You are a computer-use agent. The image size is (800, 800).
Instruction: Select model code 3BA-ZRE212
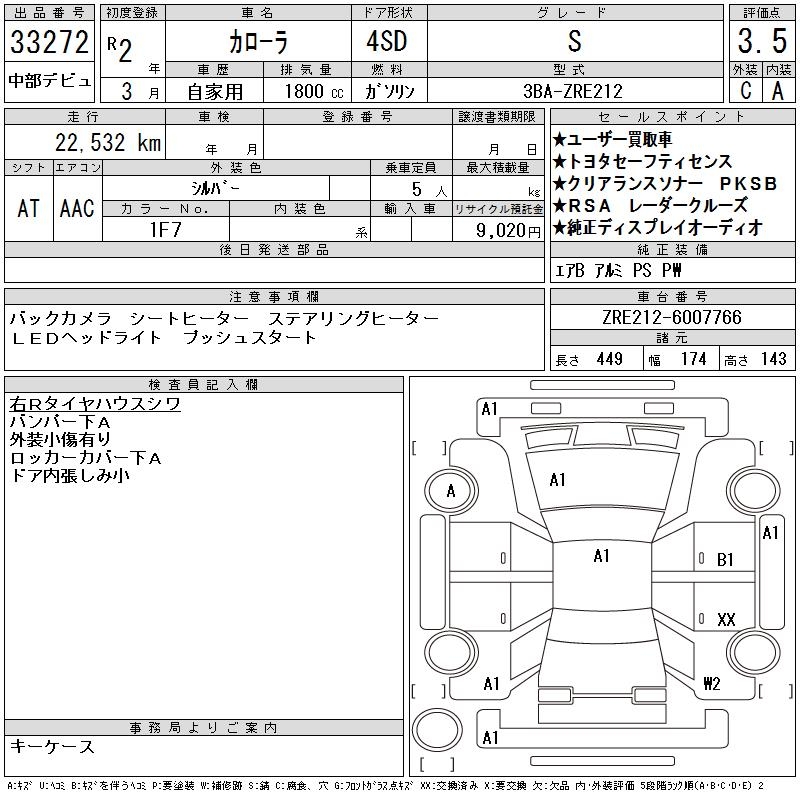click(573, 91)
